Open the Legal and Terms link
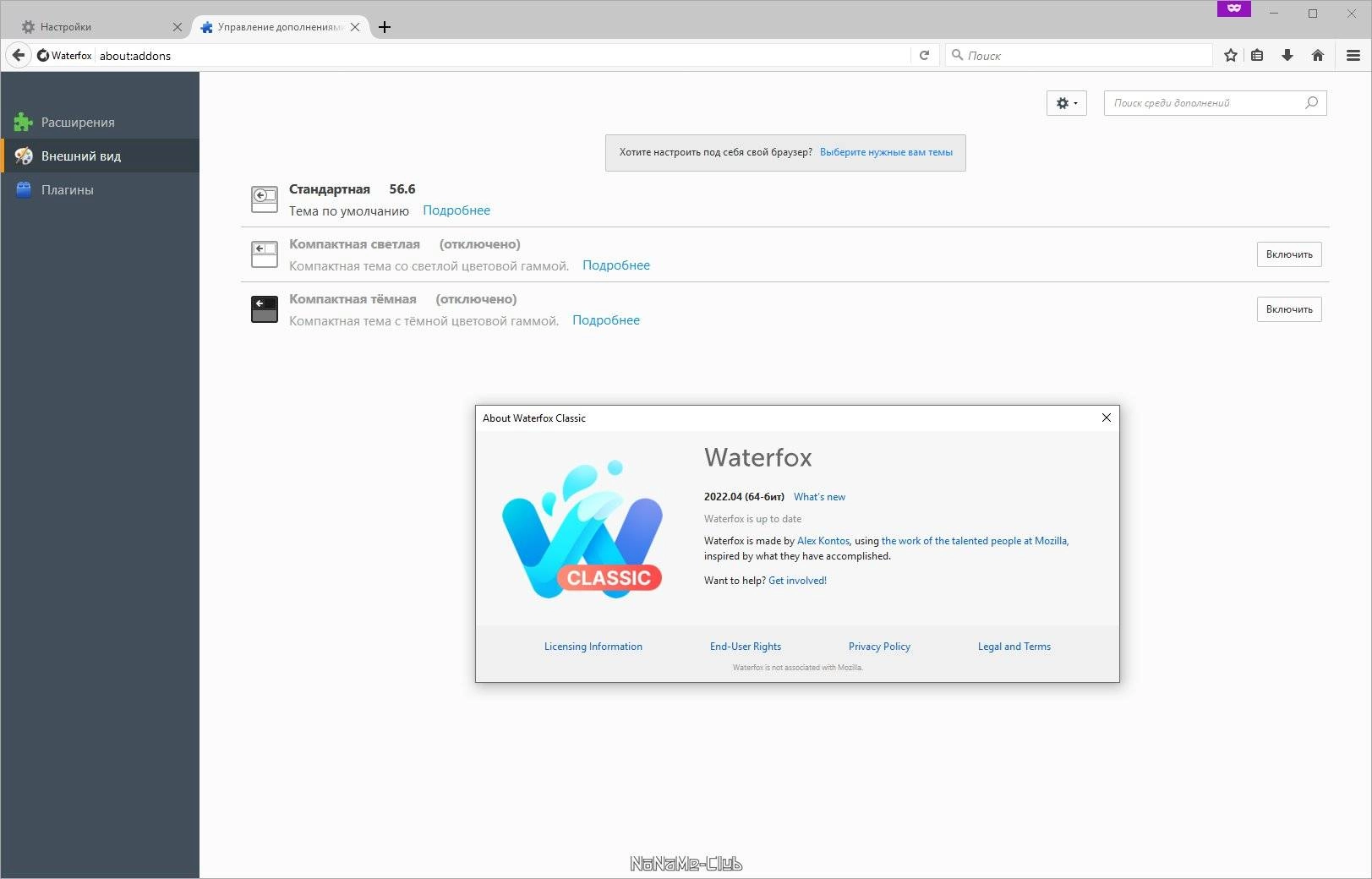 point(1014,647)
